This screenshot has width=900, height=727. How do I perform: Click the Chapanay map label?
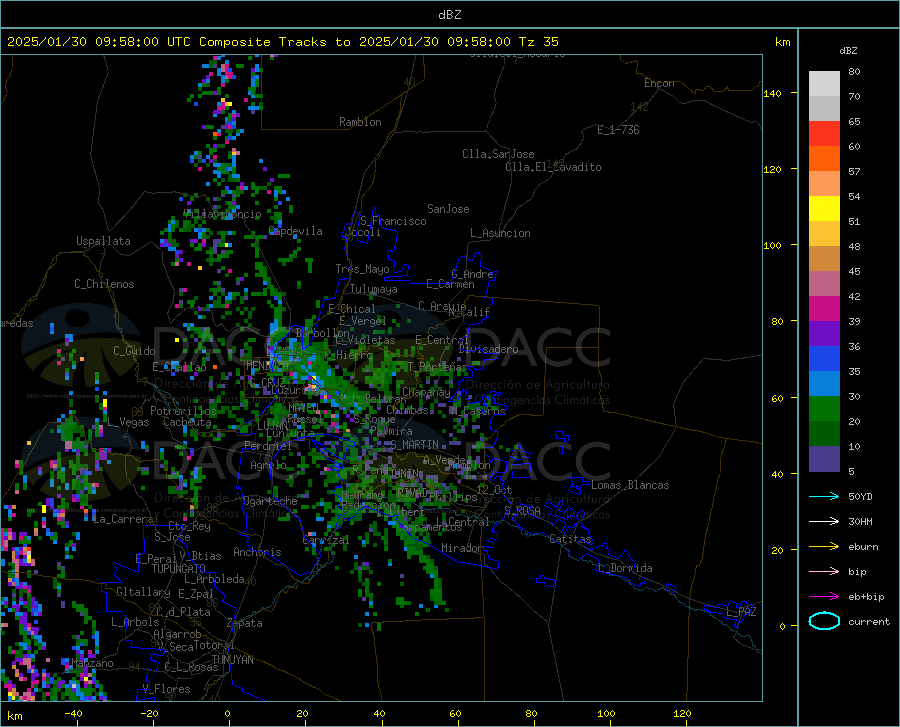coord(426,392)
